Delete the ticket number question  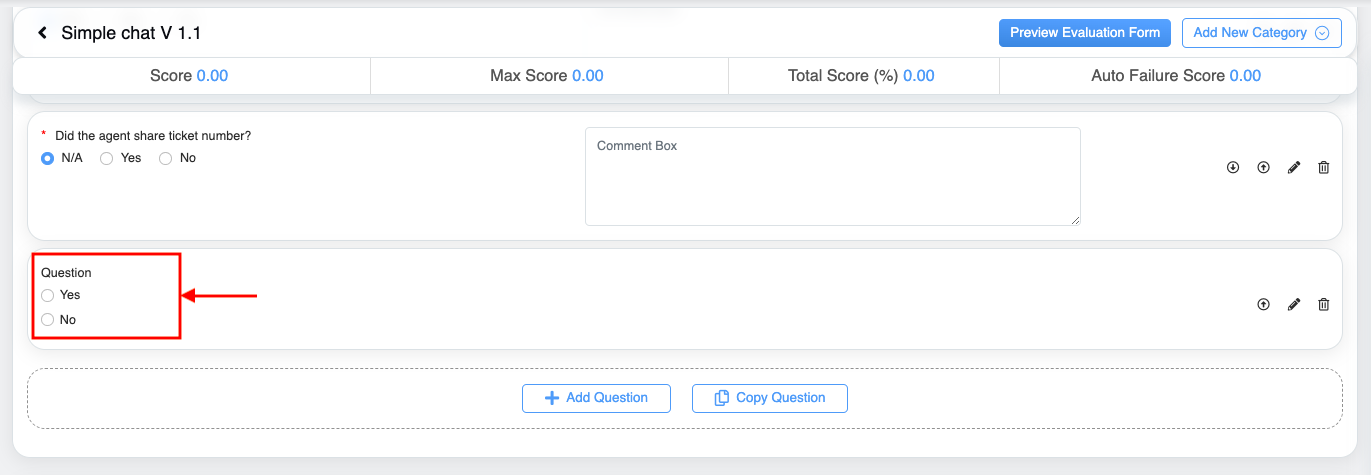(1324, 168)
